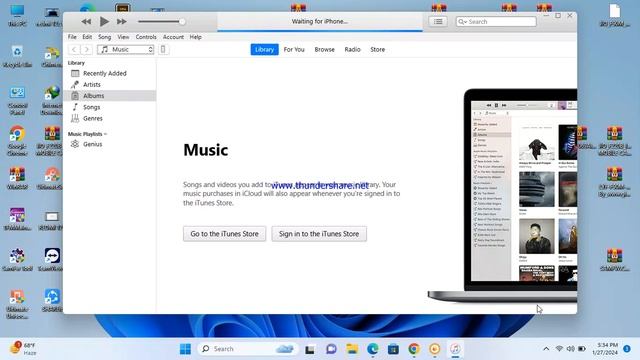Open the list view button near search
This screenshot has height=360, width=640.
pyautogui.click(x=438, y=21)
